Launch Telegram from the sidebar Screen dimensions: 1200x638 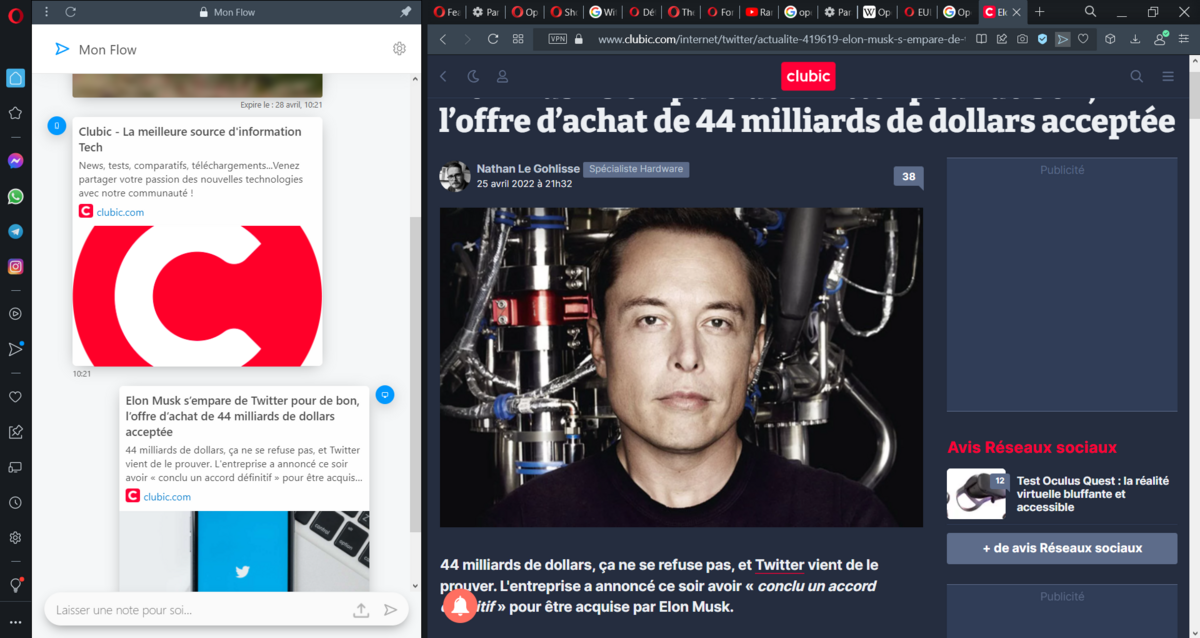(15, 231)
